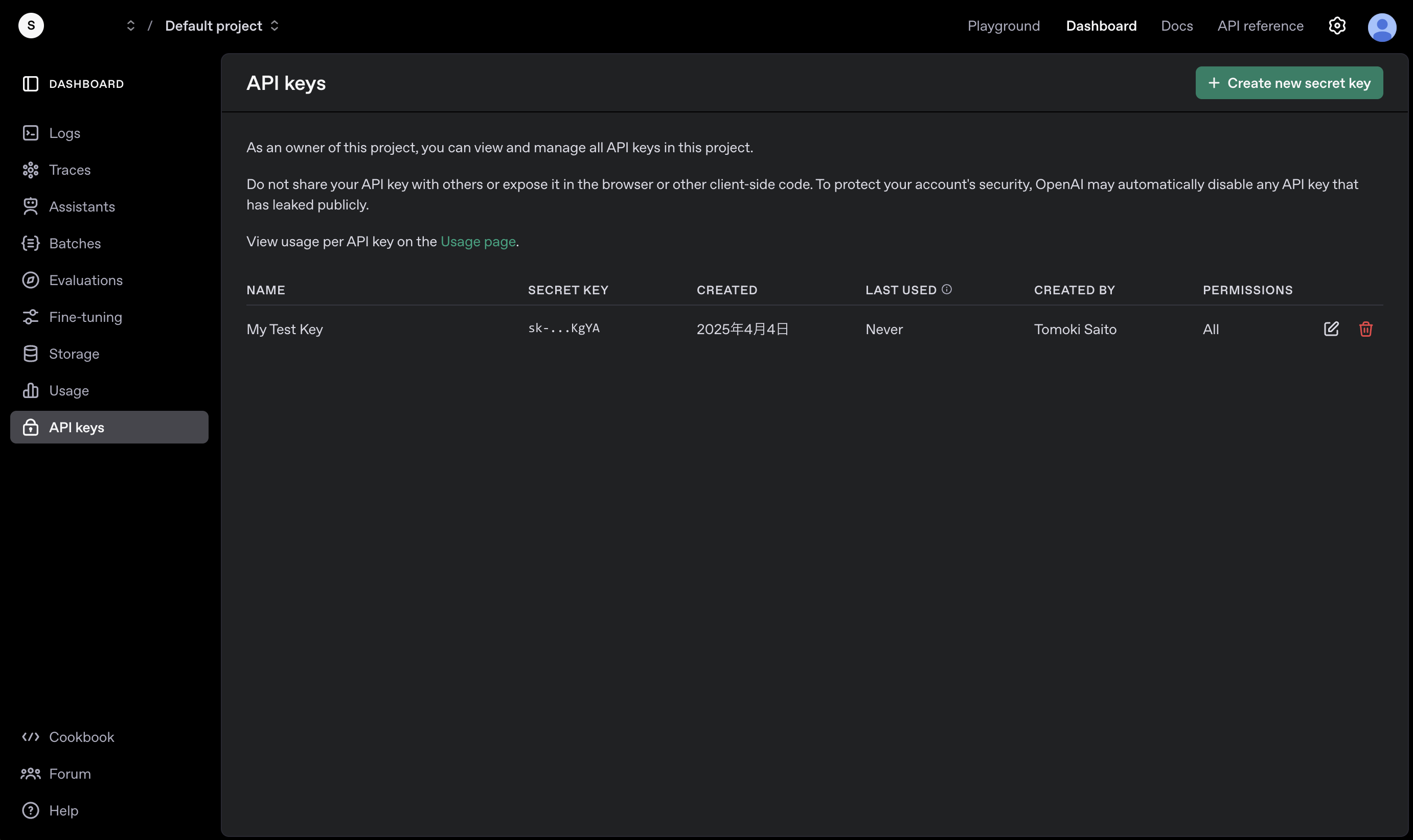Open the Traces section
The width and height of the screenshot is (1413, 840).
click(x=70, y=170)
